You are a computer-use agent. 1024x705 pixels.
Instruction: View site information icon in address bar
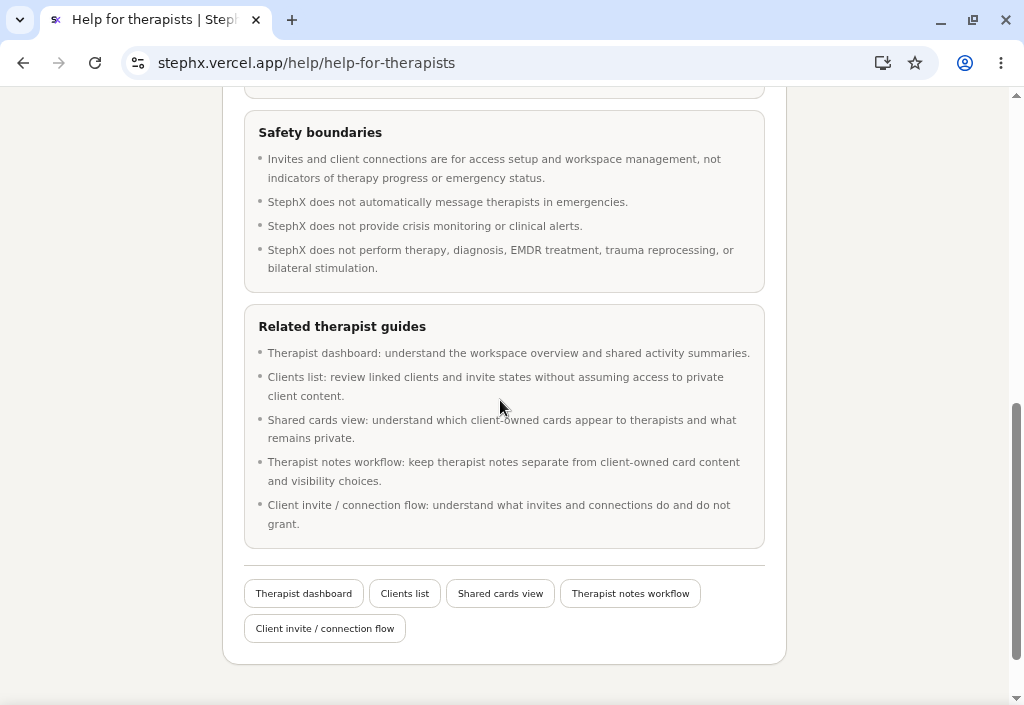(138, 63)
